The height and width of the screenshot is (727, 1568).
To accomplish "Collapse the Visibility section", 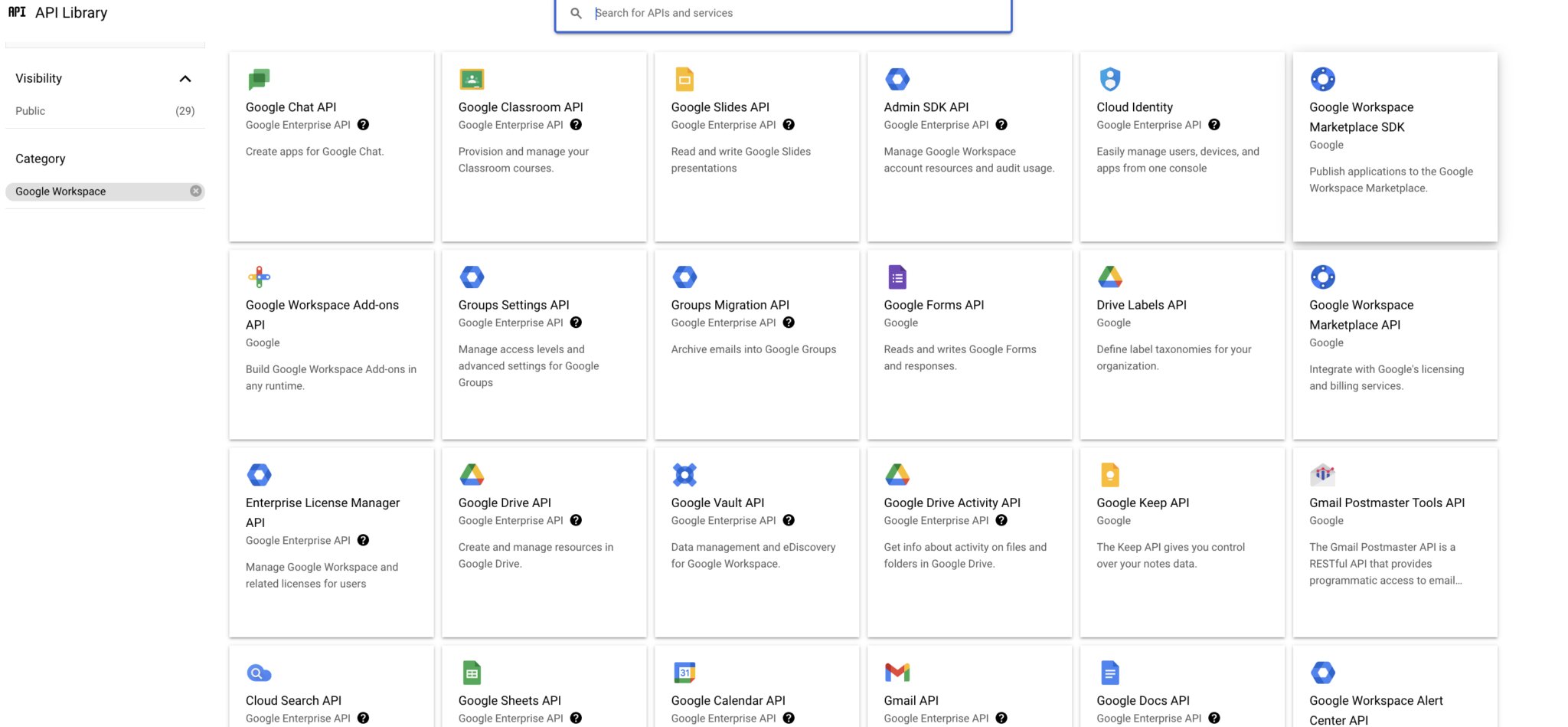I will pos(185,77).
